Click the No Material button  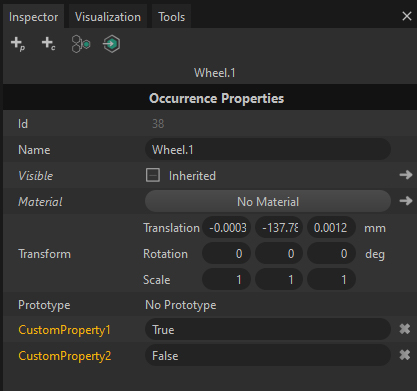coord(268,201)
